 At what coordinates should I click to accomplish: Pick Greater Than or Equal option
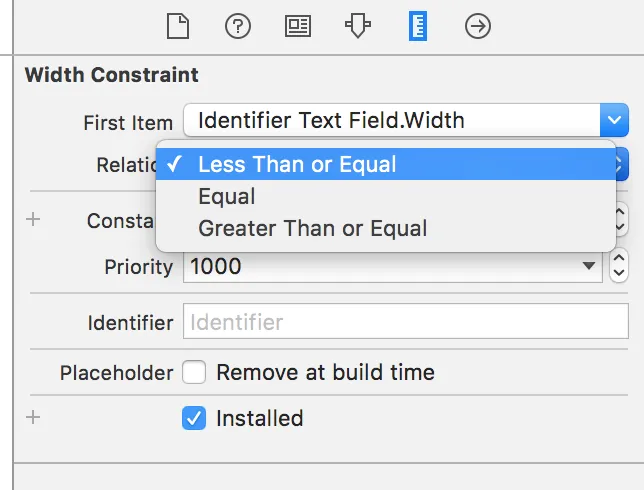pyautogui.click(x=312, y=229)
